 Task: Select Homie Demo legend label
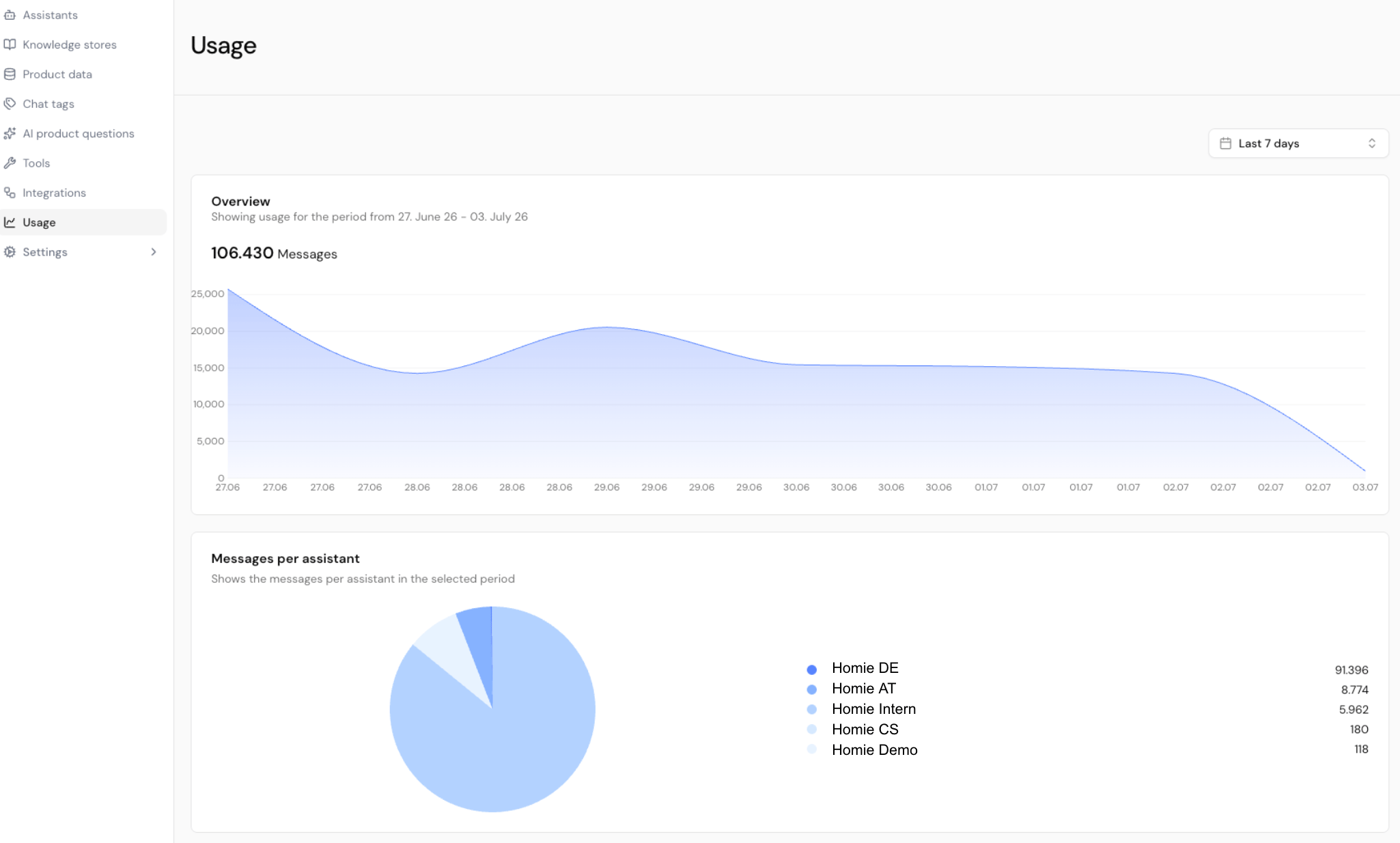(x=874, y=750)
